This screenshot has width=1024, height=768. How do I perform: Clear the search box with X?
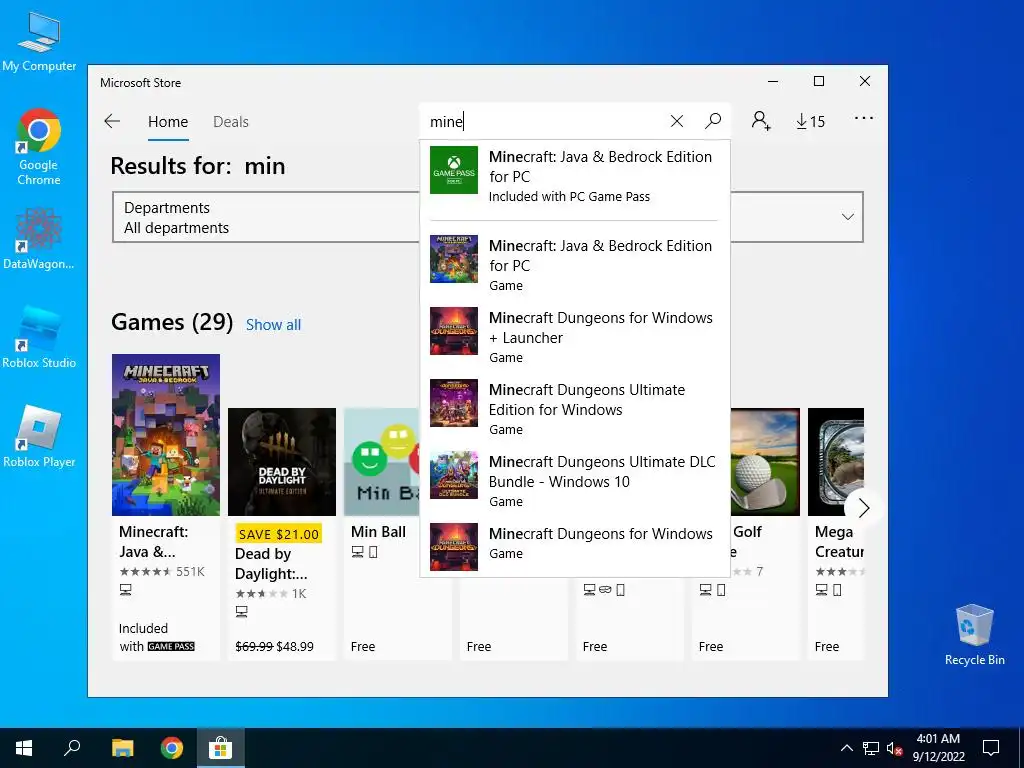(677, 121)
